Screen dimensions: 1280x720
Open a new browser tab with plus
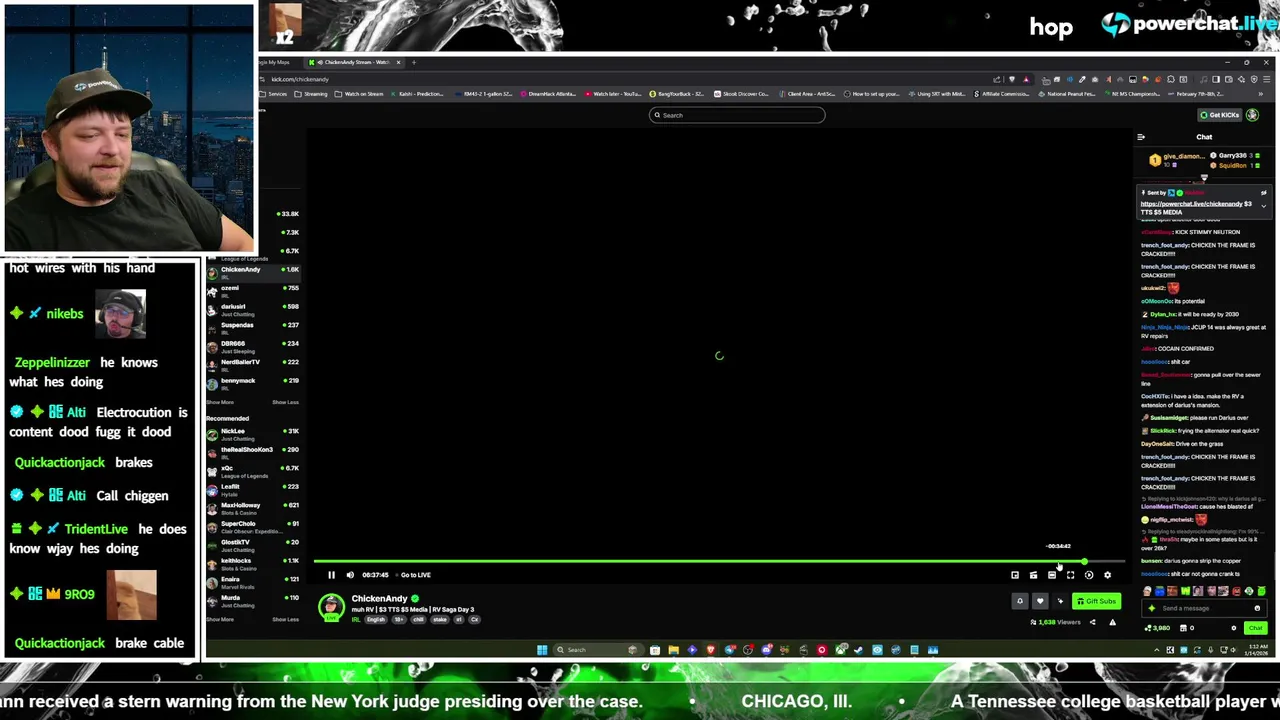click(x=412, y=62)
